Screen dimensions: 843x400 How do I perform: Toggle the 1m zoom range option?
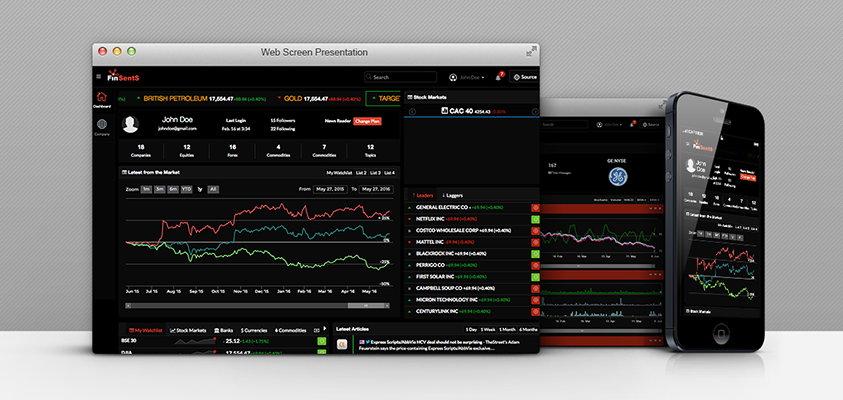pyautogui.click(x=147, y=188)
